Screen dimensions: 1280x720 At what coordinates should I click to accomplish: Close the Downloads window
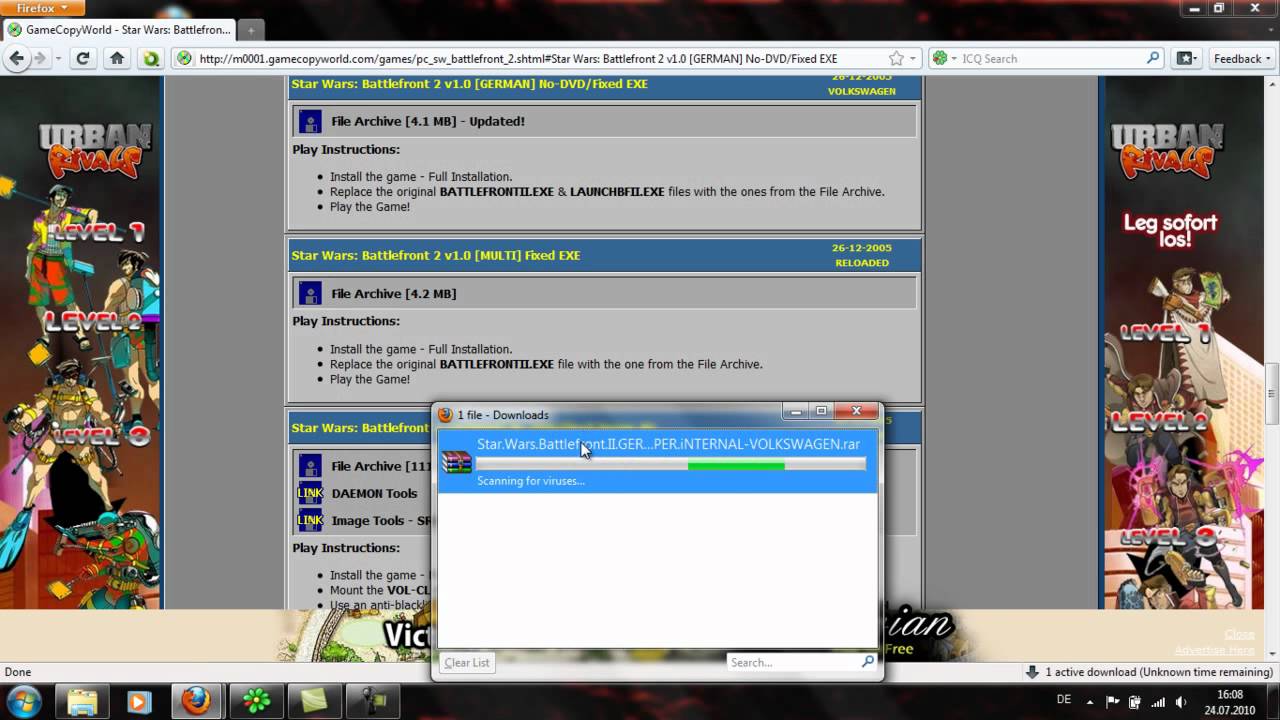click(x=856, y=411)
